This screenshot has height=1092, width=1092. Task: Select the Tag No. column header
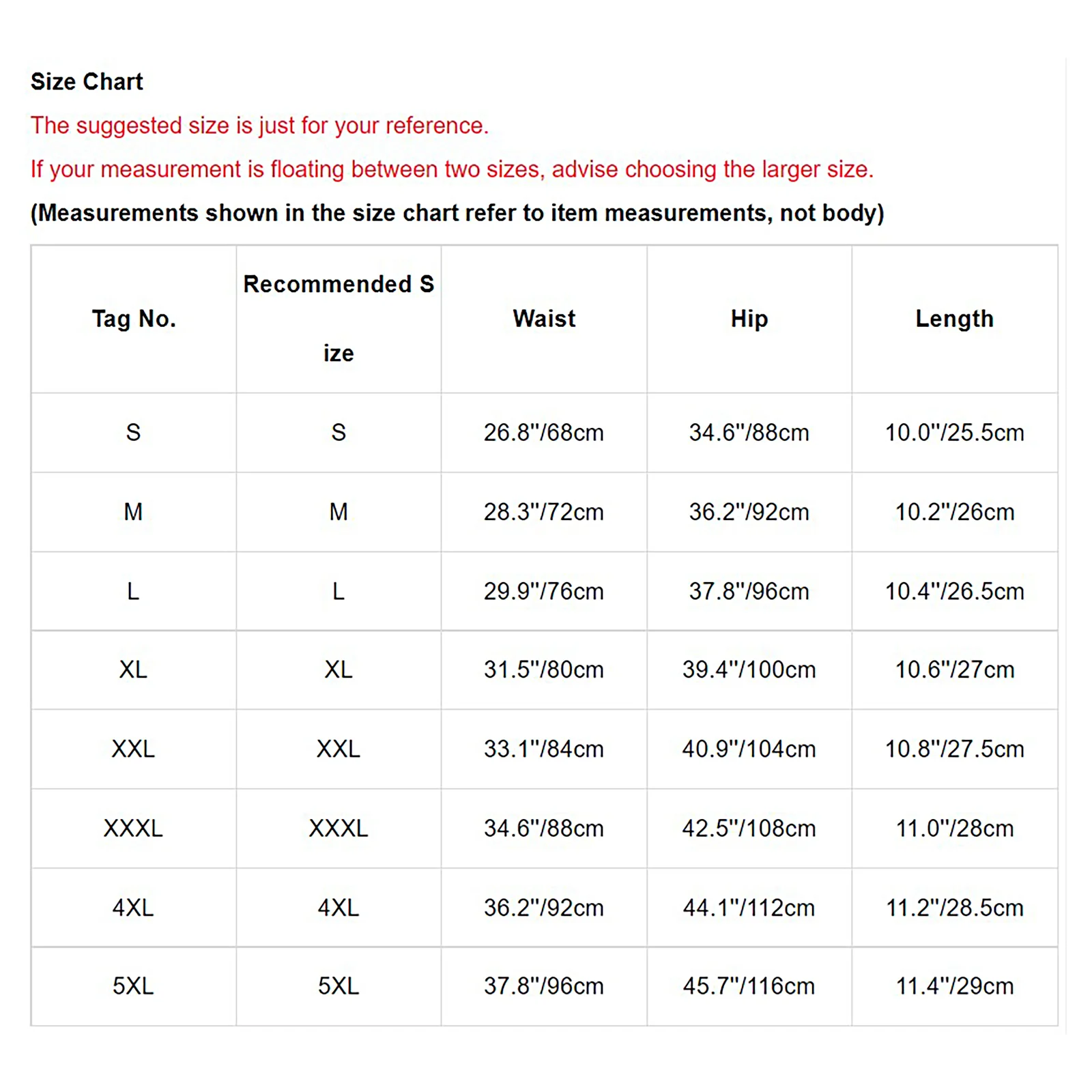click(x=134, y=319)
